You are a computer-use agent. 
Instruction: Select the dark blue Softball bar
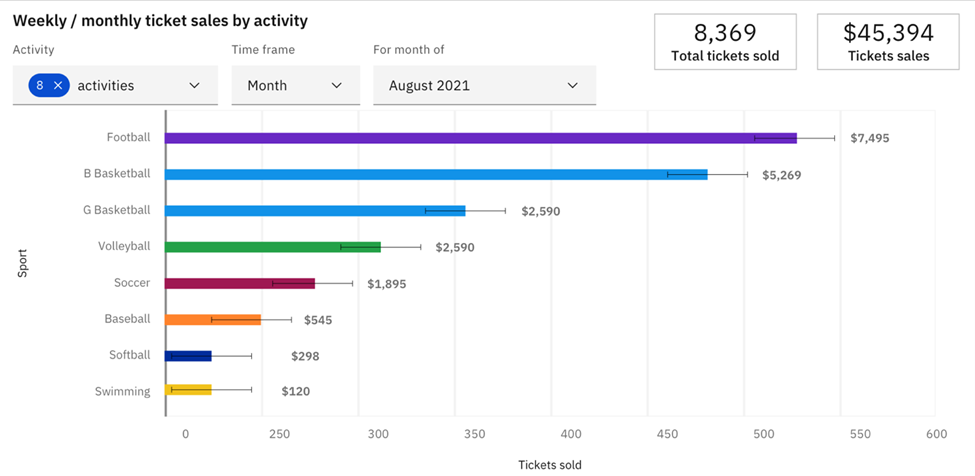188,356
